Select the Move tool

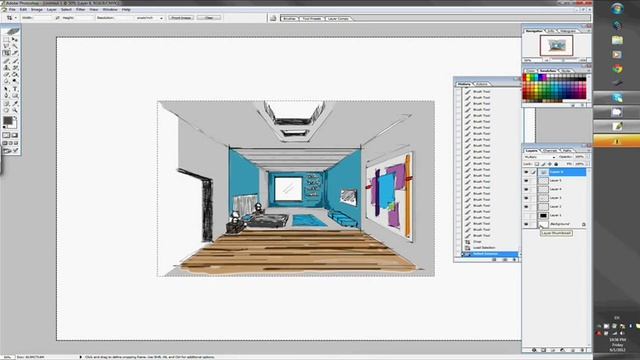coord(14,39)
